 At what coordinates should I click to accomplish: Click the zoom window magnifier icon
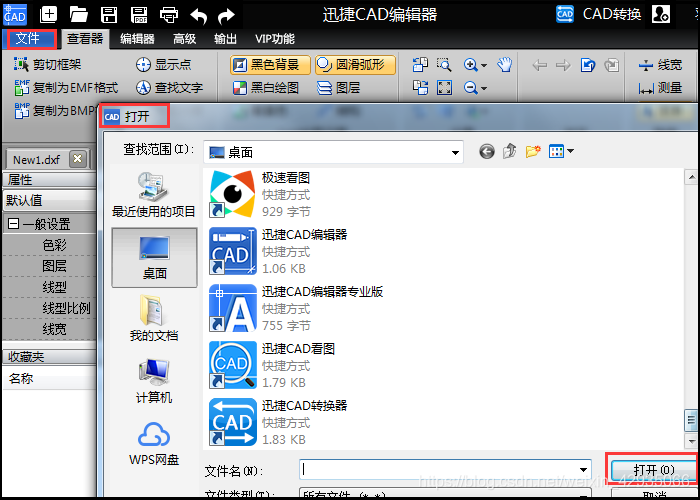tap(444, 65)
